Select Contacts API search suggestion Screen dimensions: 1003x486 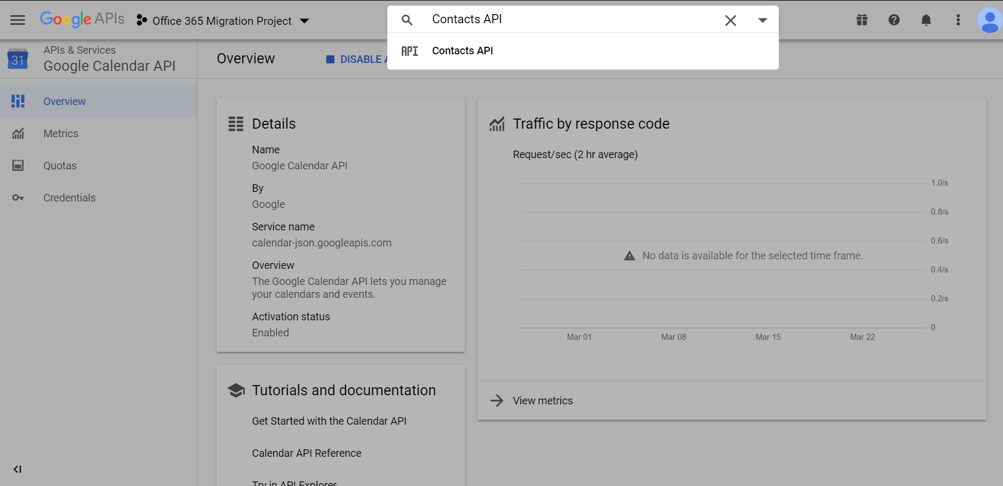[x=462, y=51]
